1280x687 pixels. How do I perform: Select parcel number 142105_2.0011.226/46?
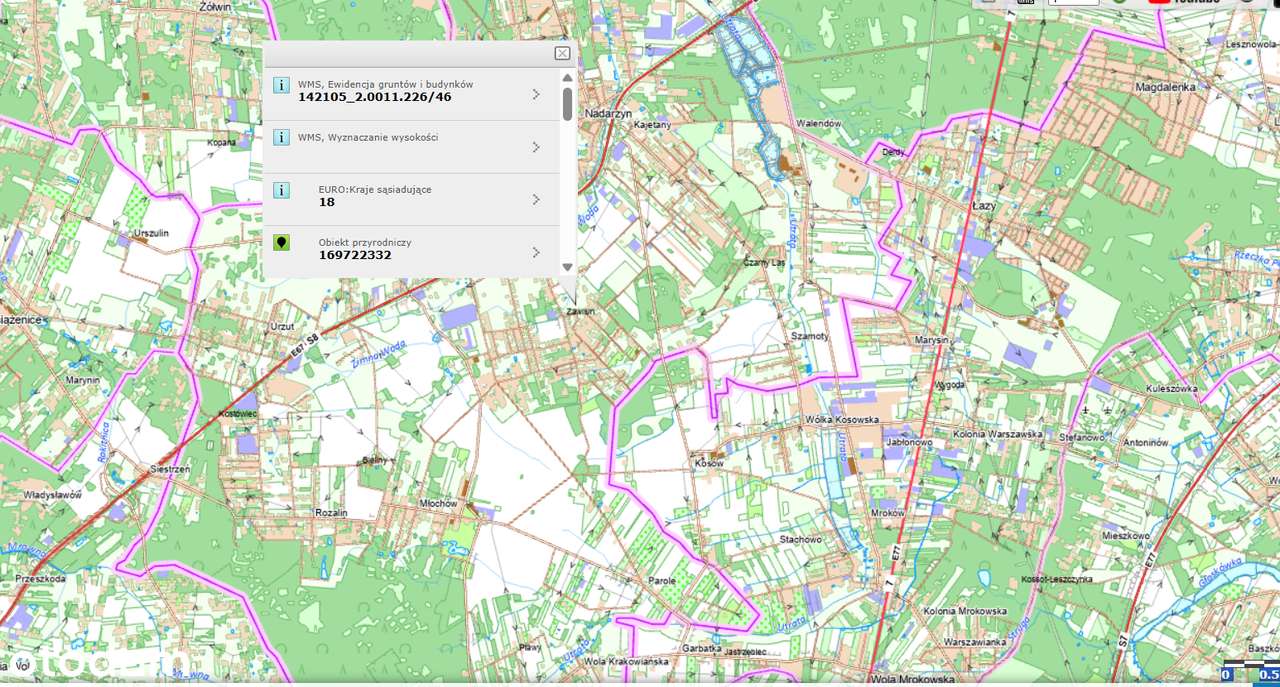point(374,97)
